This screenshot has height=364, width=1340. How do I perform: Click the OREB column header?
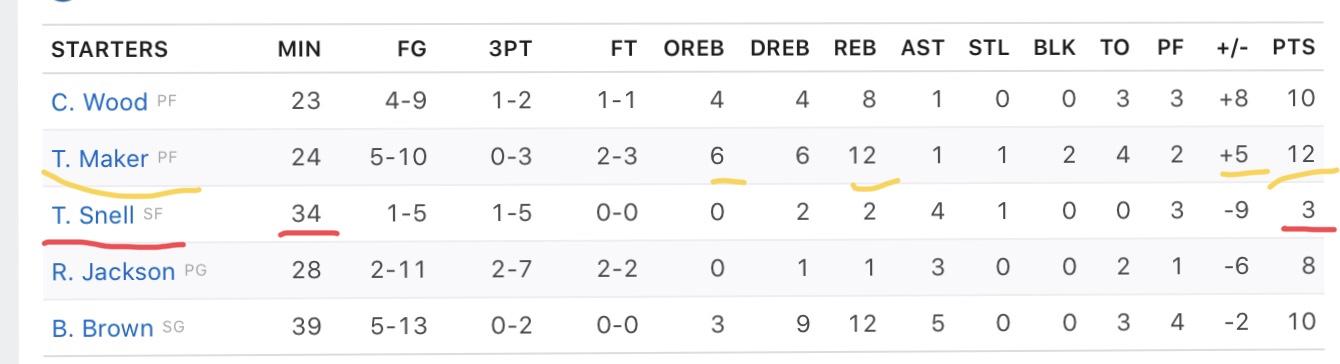(695, 50)
